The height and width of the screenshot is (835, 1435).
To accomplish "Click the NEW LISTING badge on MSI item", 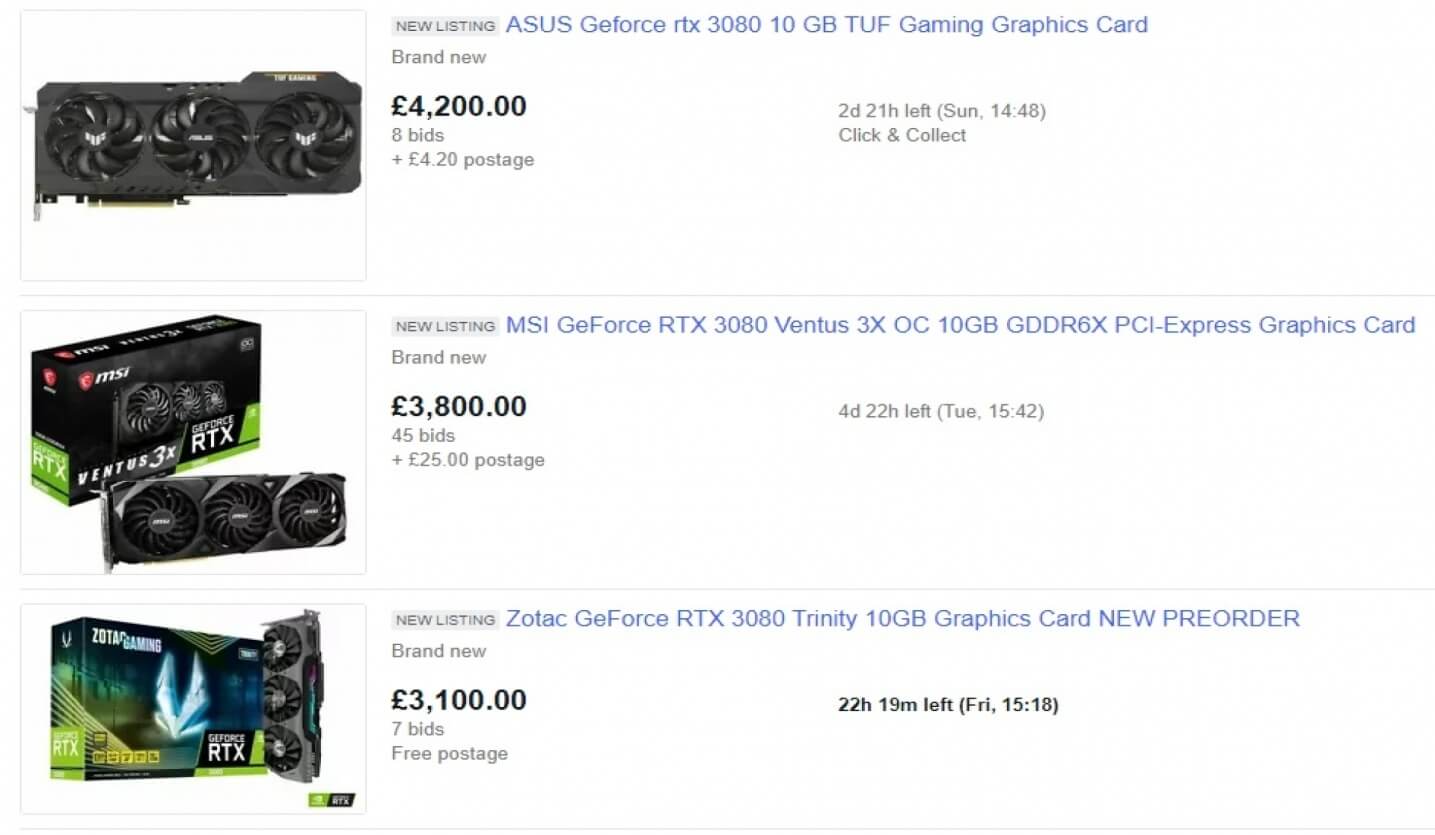I will [445, 326].
